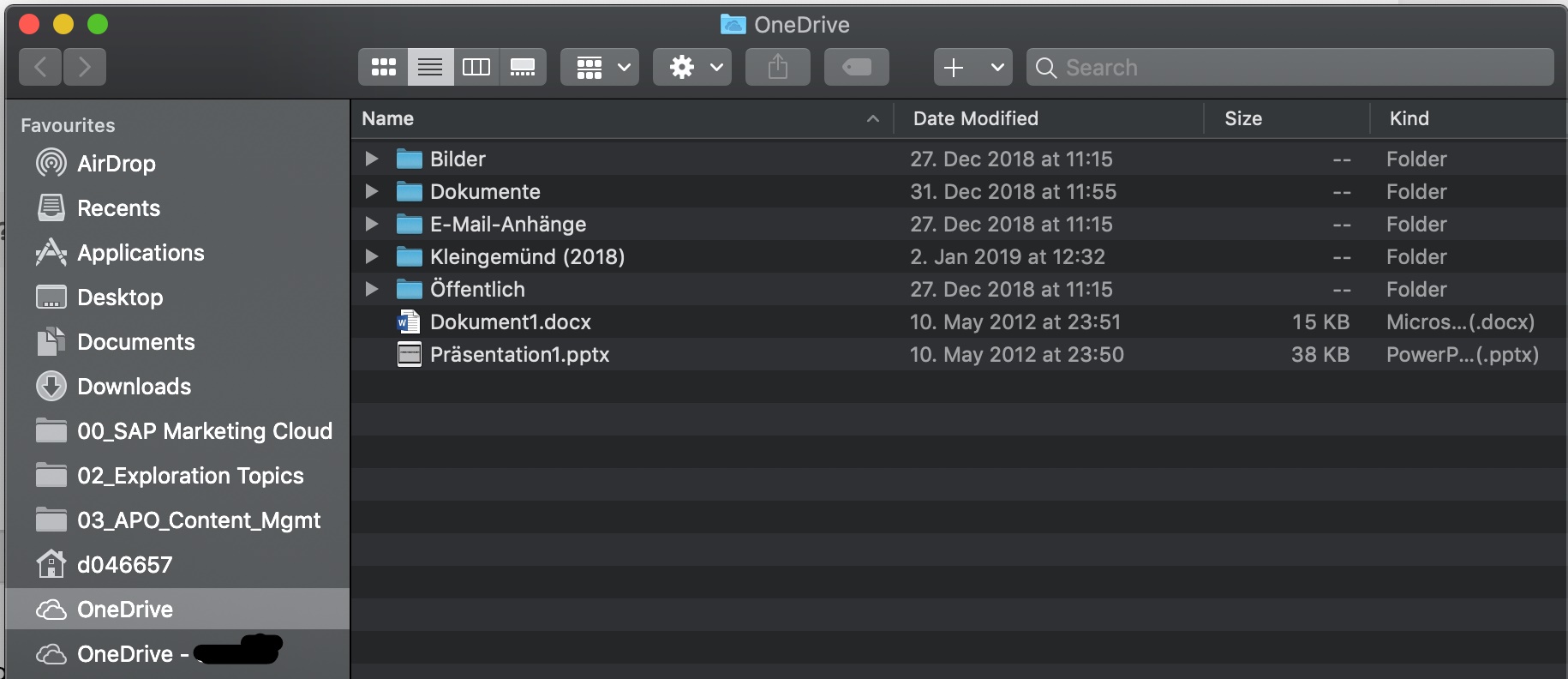Click the date 2. Jan 2019 at 12:32
The height and width of the screenshot is (679, 1568).
coord(1008,256)
